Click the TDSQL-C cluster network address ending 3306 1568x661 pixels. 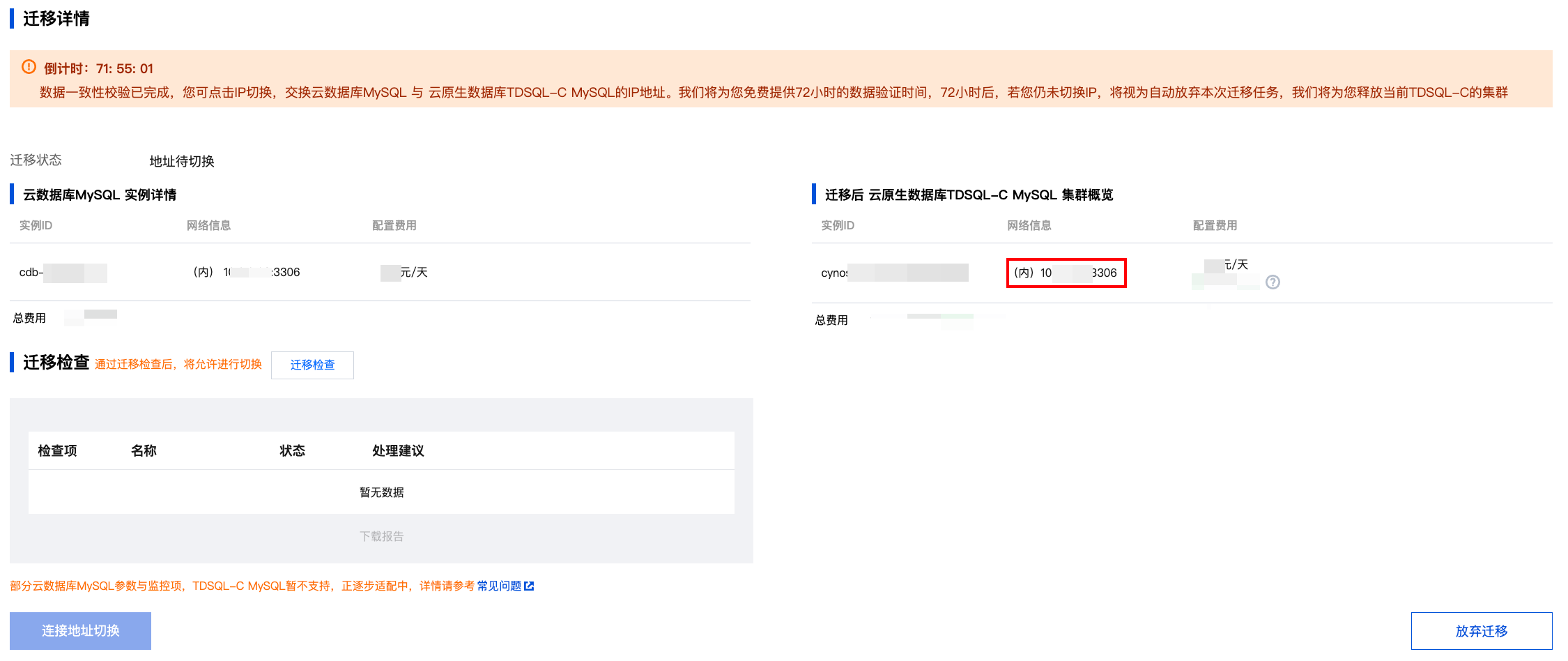pyautogui.click(x=1066, y=273)
